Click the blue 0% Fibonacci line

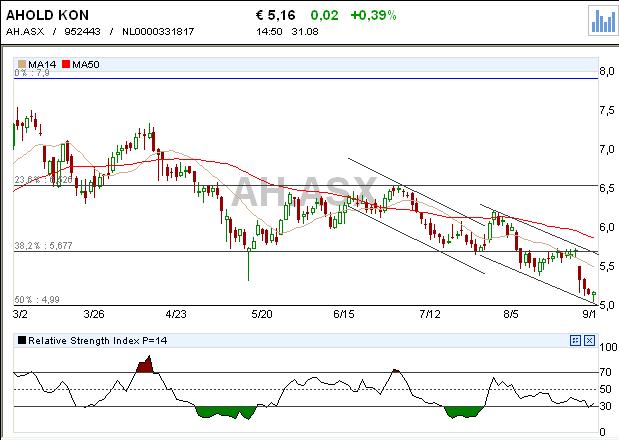coord(306,79)
